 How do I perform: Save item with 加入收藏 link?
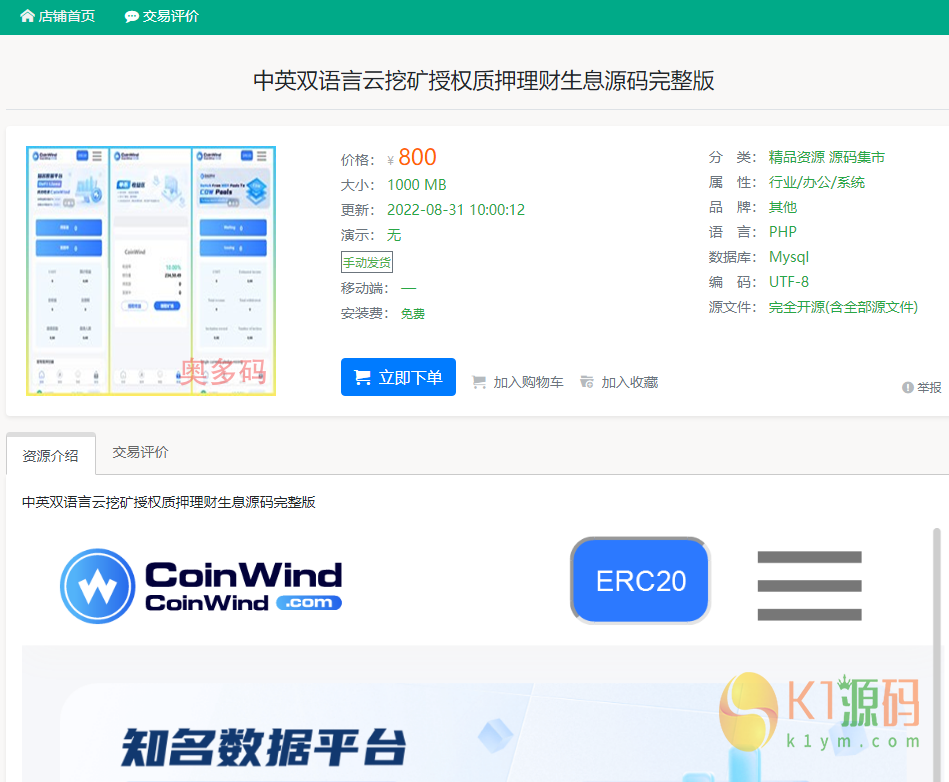[x=629, y=383]
